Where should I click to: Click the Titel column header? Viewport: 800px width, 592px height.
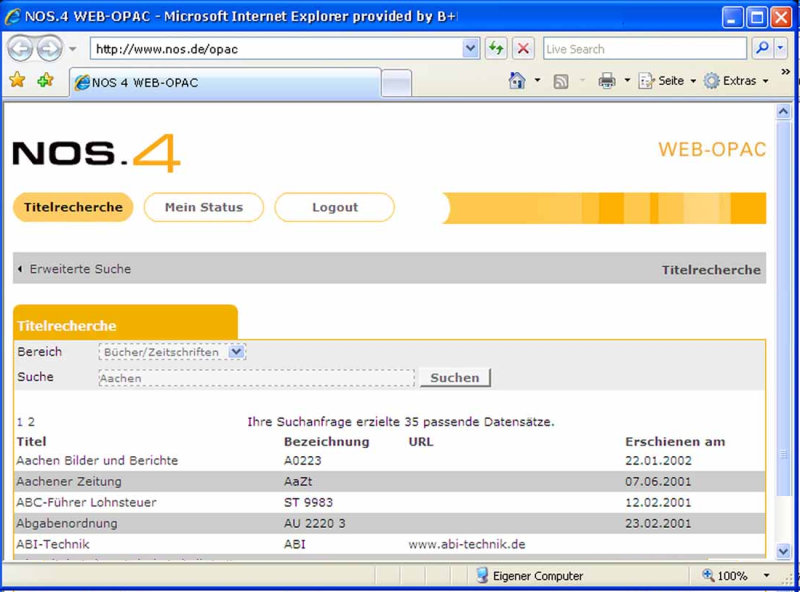32,441
